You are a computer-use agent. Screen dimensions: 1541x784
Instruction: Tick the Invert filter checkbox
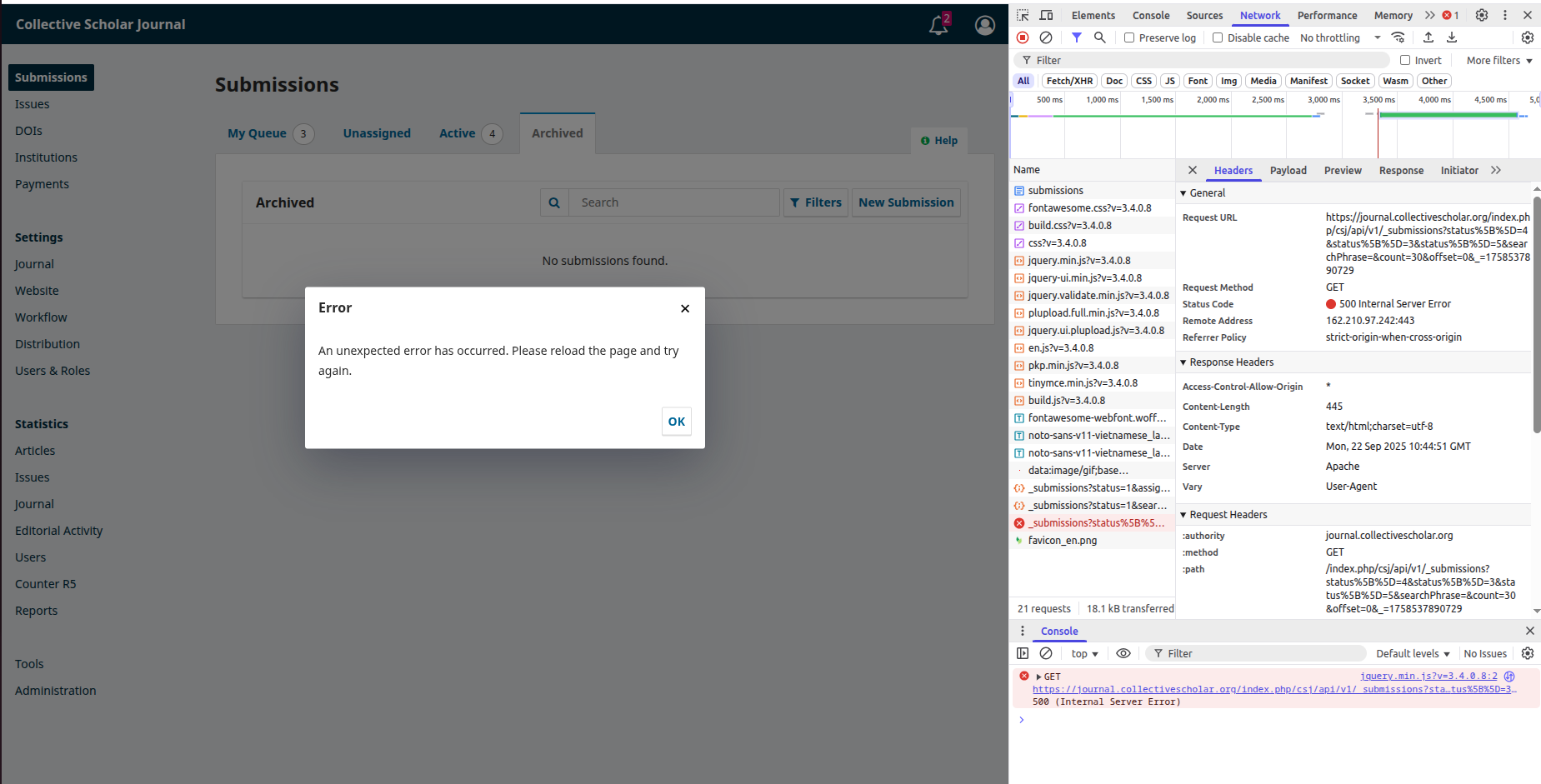pos(1405,60)
